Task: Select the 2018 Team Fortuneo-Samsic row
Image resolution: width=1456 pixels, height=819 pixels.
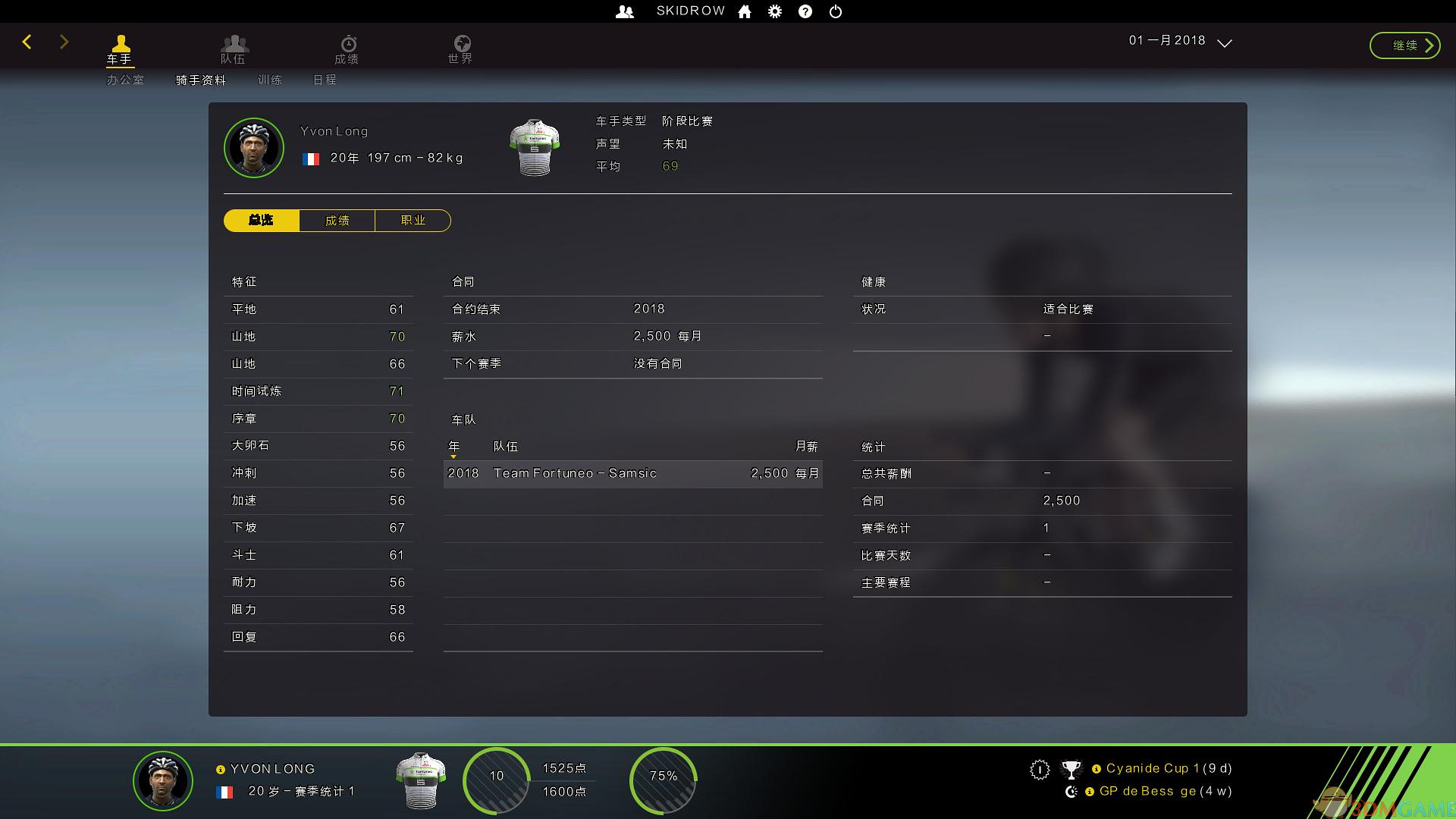Action: [632, 473]
